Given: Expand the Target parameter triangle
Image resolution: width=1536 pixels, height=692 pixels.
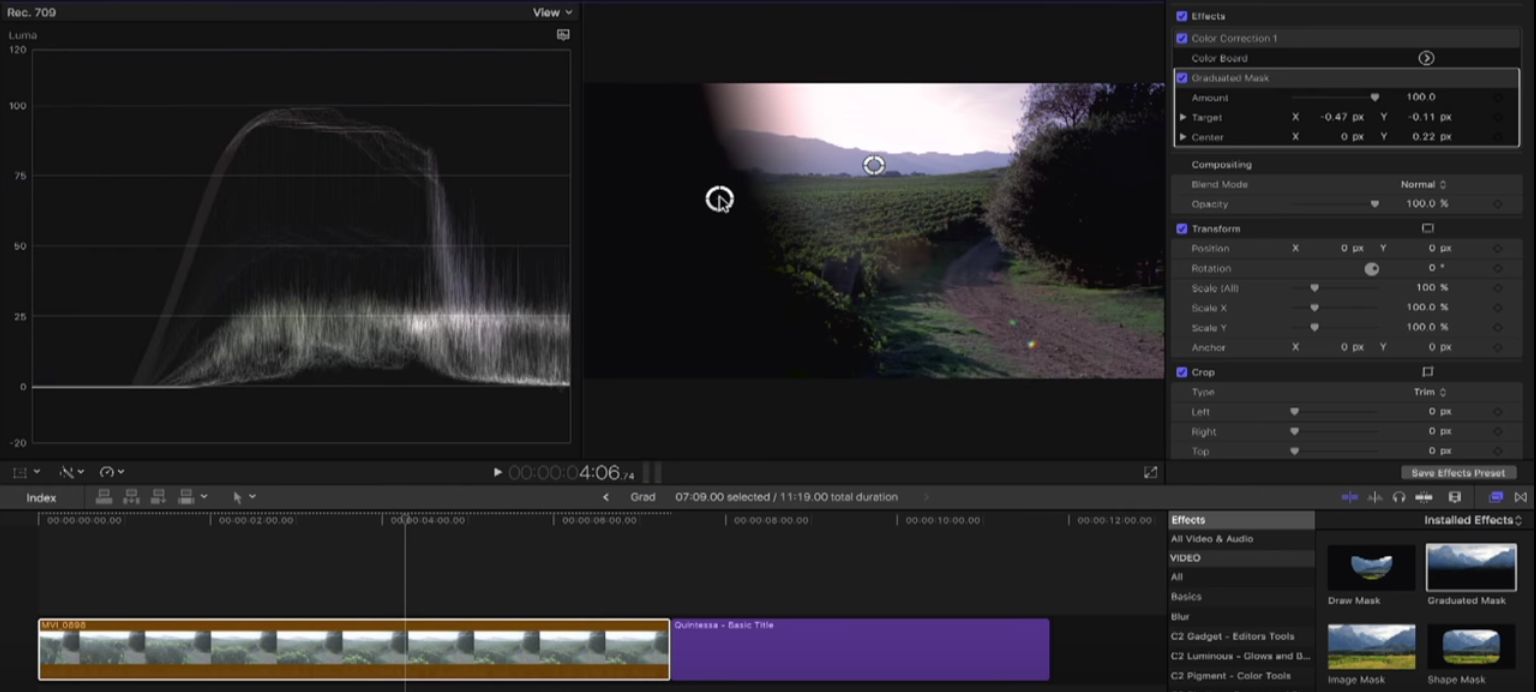Looking at the screenshot, I should pyautogui.click(x=1183, y=118).
